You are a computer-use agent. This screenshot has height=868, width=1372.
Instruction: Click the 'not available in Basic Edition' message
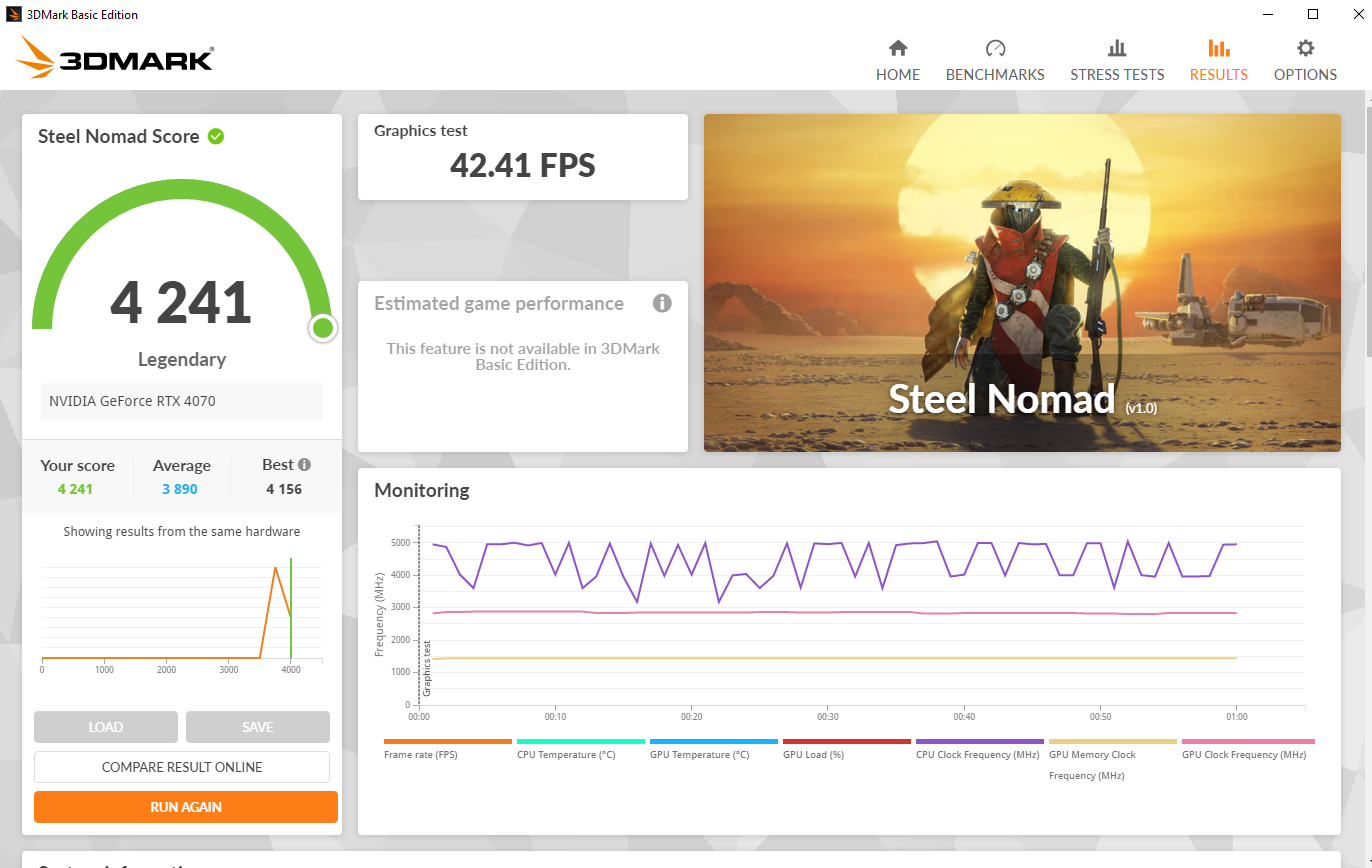pos(523,357)
